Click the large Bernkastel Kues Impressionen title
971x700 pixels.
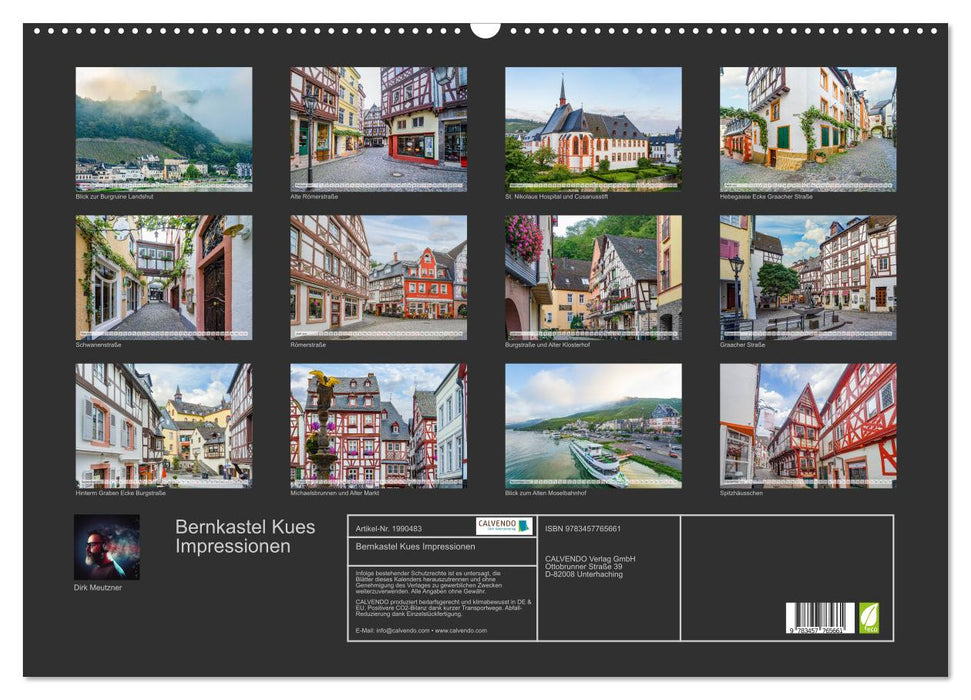pos(245,537)
